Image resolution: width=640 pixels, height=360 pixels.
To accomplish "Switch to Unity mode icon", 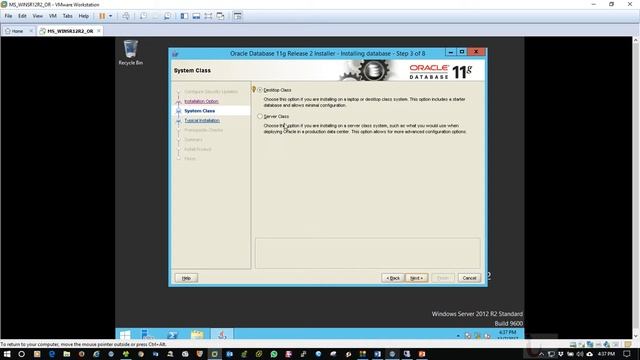I will click(x=220, y=16).
